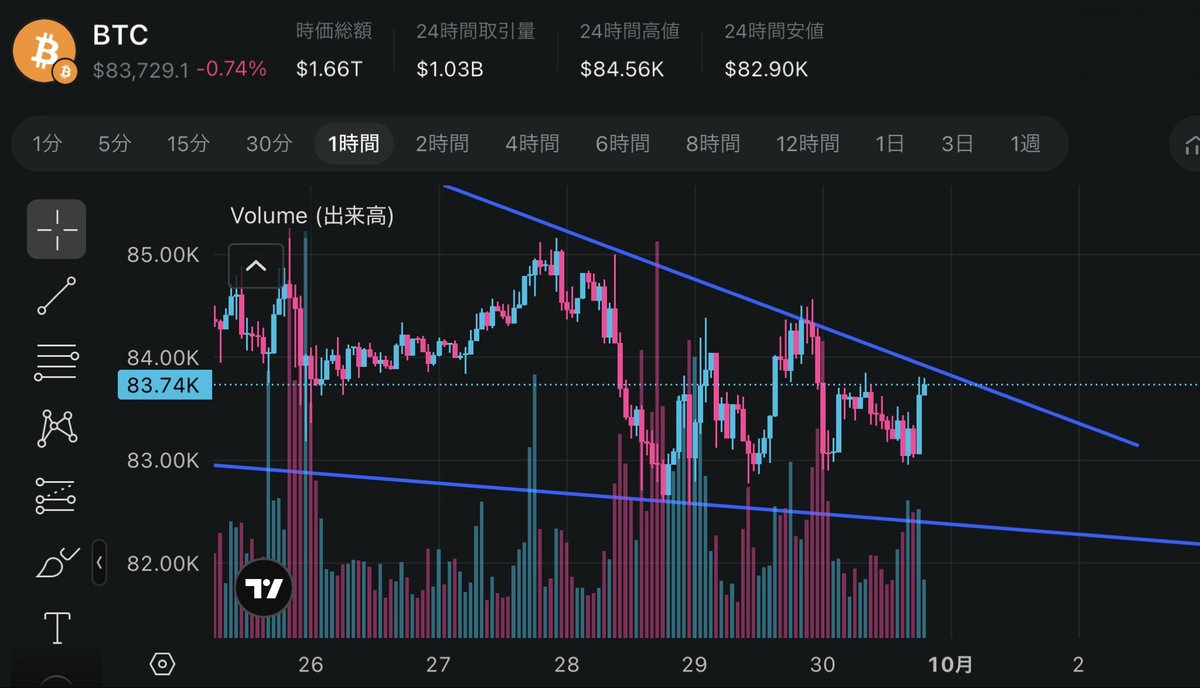Viewport: 1200px width, 688px height.
Task: Click the $82.90K 24h low value
Action: (x=766, y=69)
